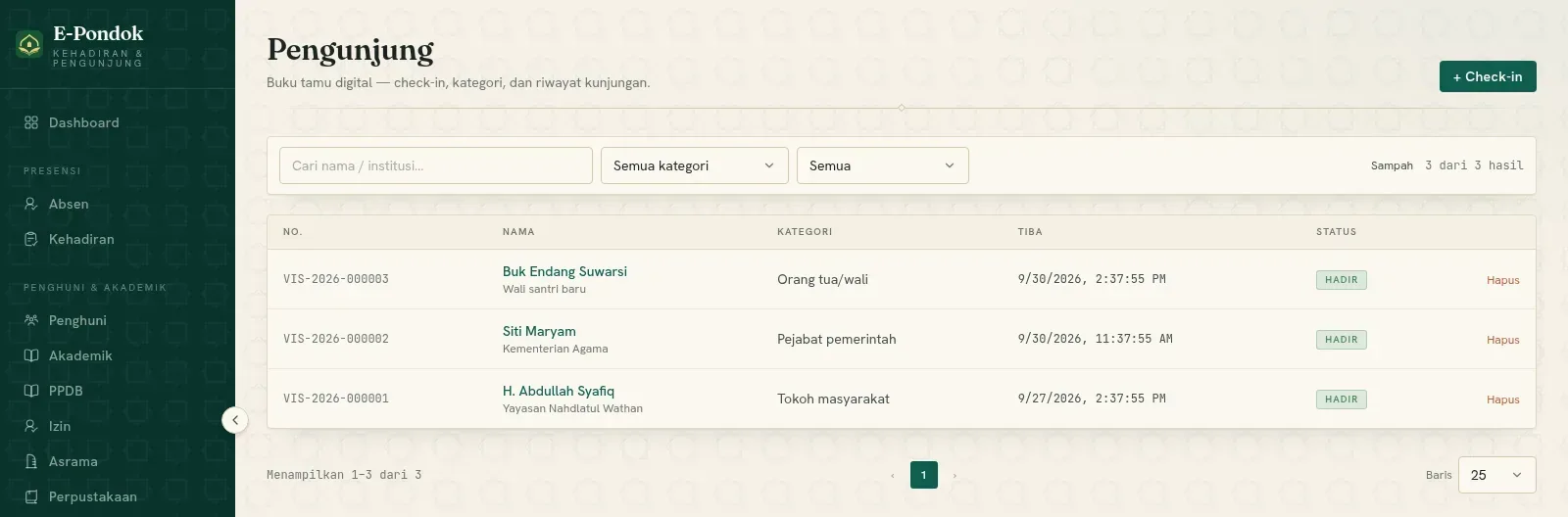Open the Semua kategori dropdown

pos(695,165)
